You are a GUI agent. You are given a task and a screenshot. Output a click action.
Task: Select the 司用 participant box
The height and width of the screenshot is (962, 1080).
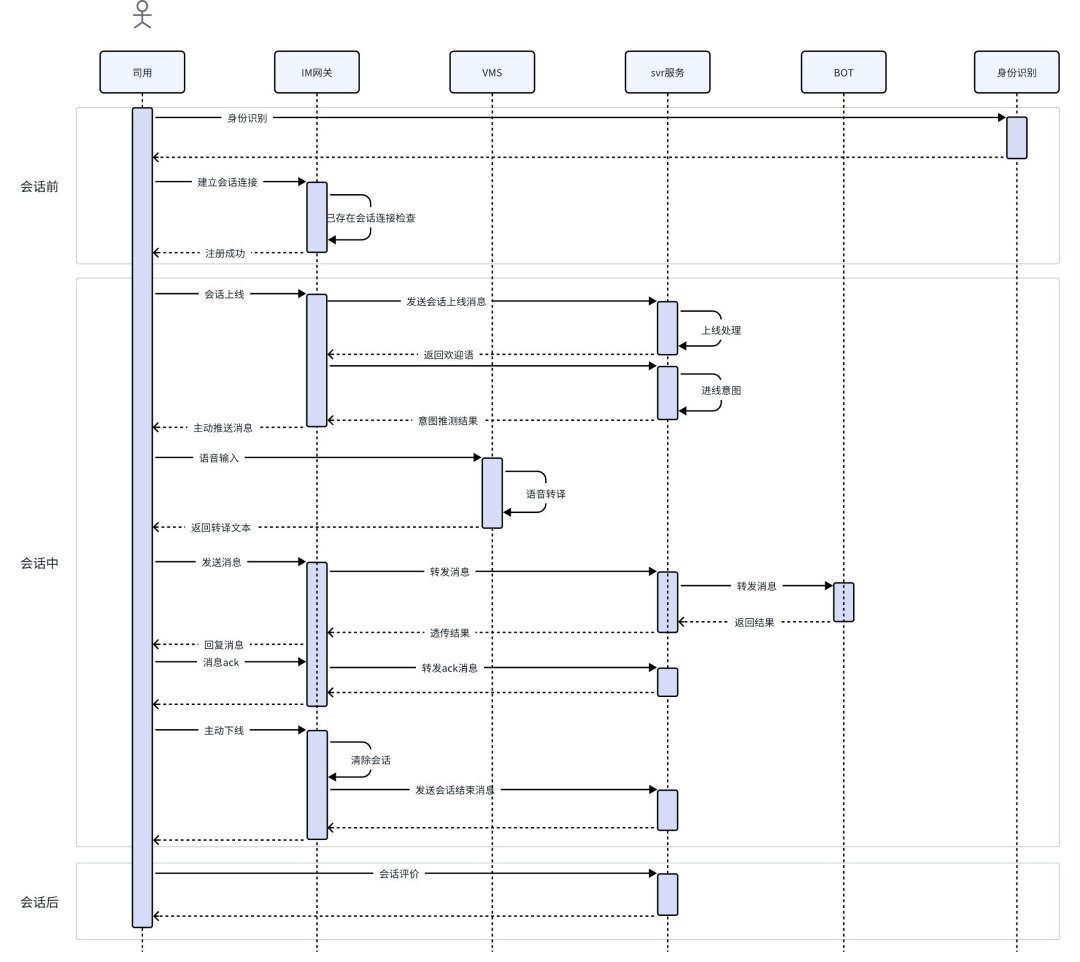[142, 72]
